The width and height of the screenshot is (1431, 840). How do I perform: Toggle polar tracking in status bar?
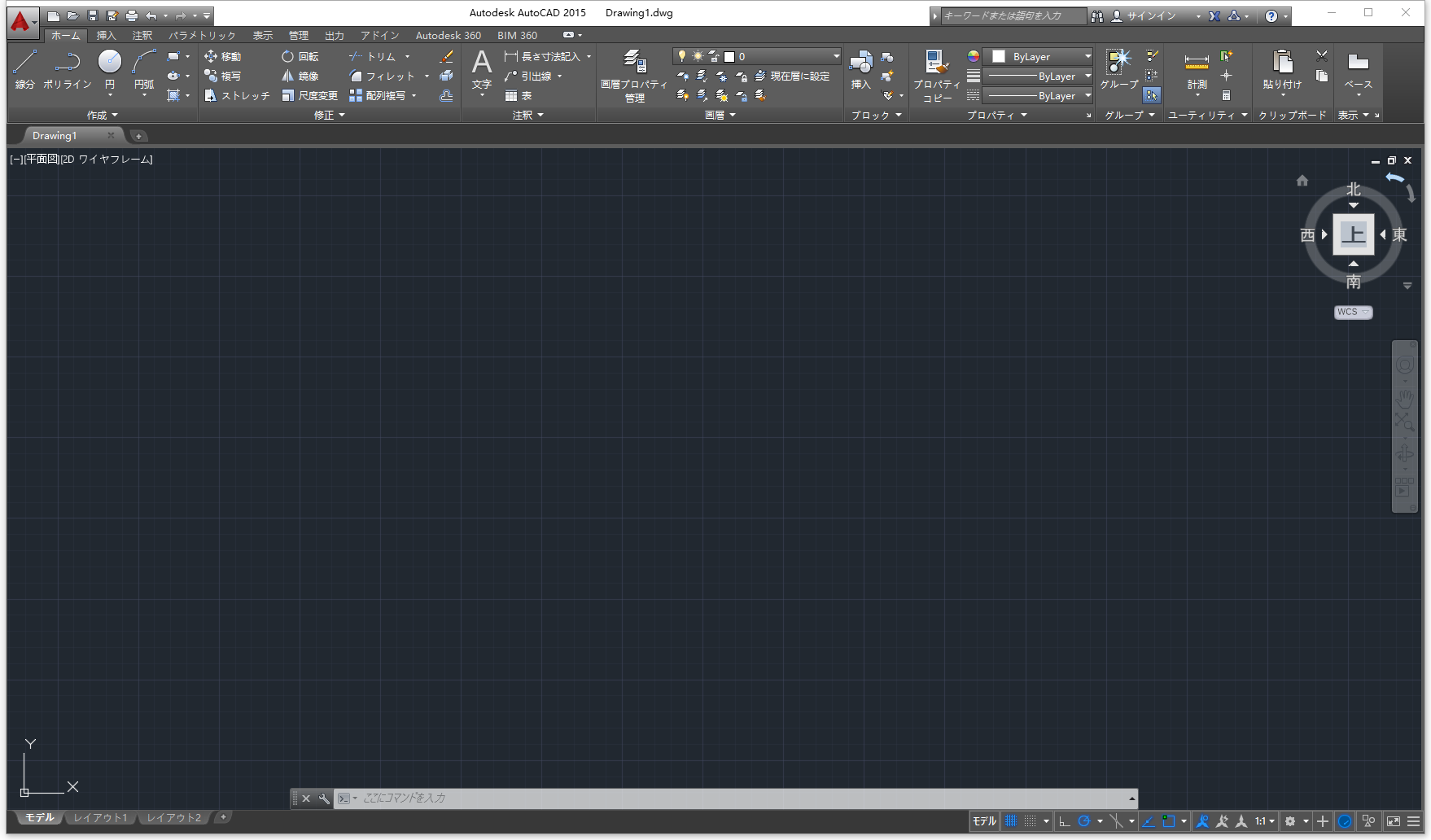(1084, 821)
